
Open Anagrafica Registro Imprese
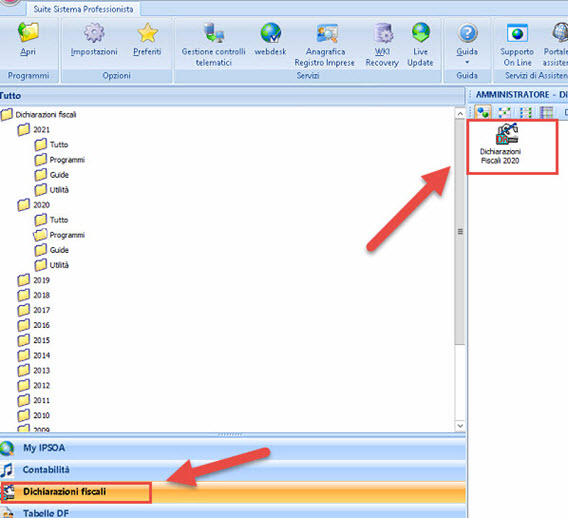[325, 44]
